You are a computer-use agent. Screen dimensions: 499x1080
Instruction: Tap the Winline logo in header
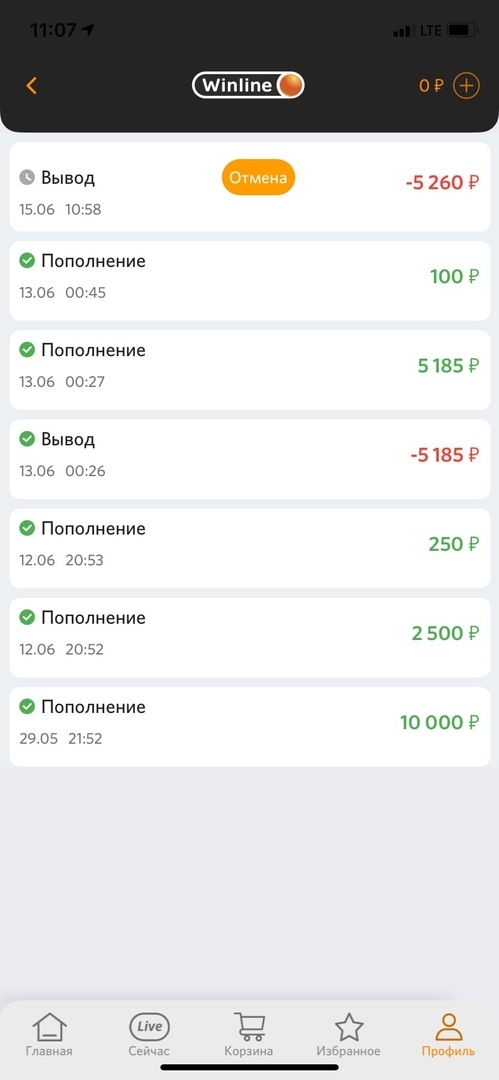click(248, 85)
